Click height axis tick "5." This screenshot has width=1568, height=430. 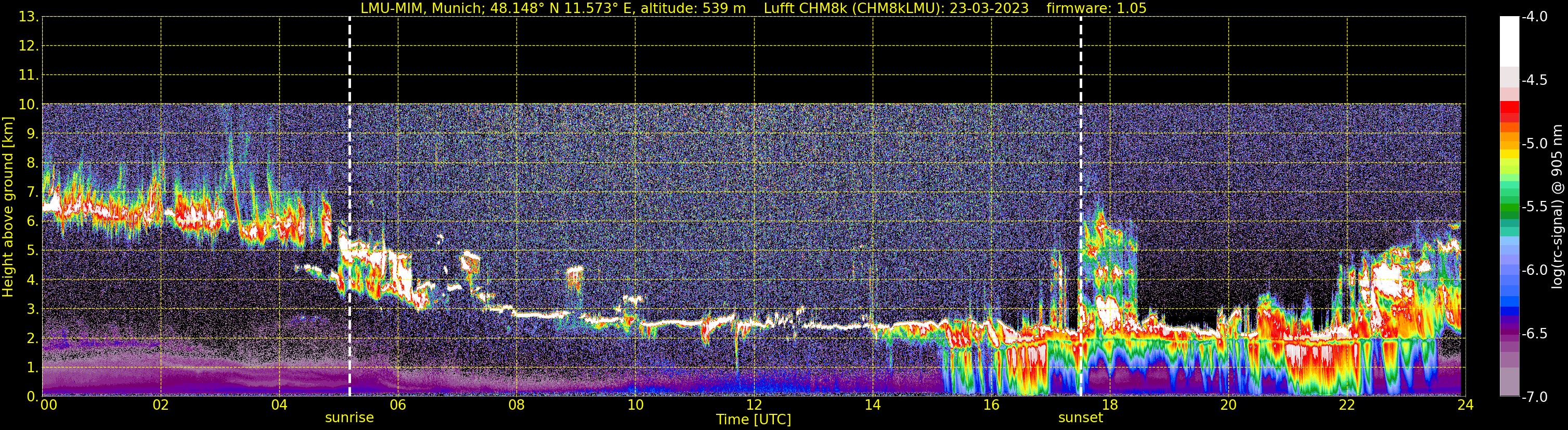(32, 250)
